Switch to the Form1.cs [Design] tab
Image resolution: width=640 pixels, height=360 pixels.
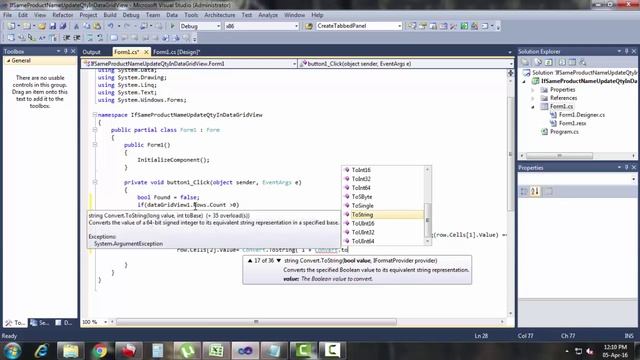[x=176, y=52]
